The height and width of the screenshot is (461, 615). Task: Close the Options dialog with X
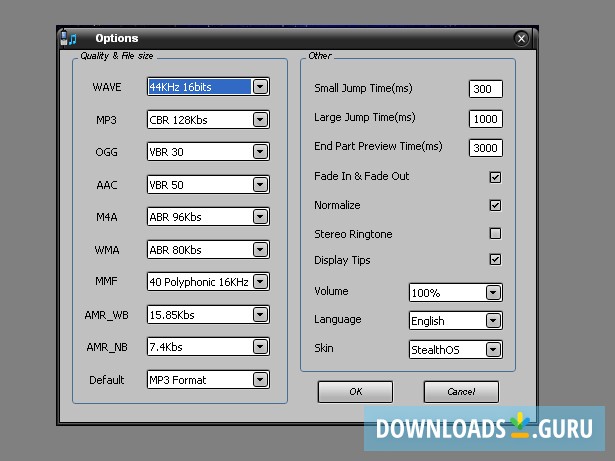tap(521, 38)
